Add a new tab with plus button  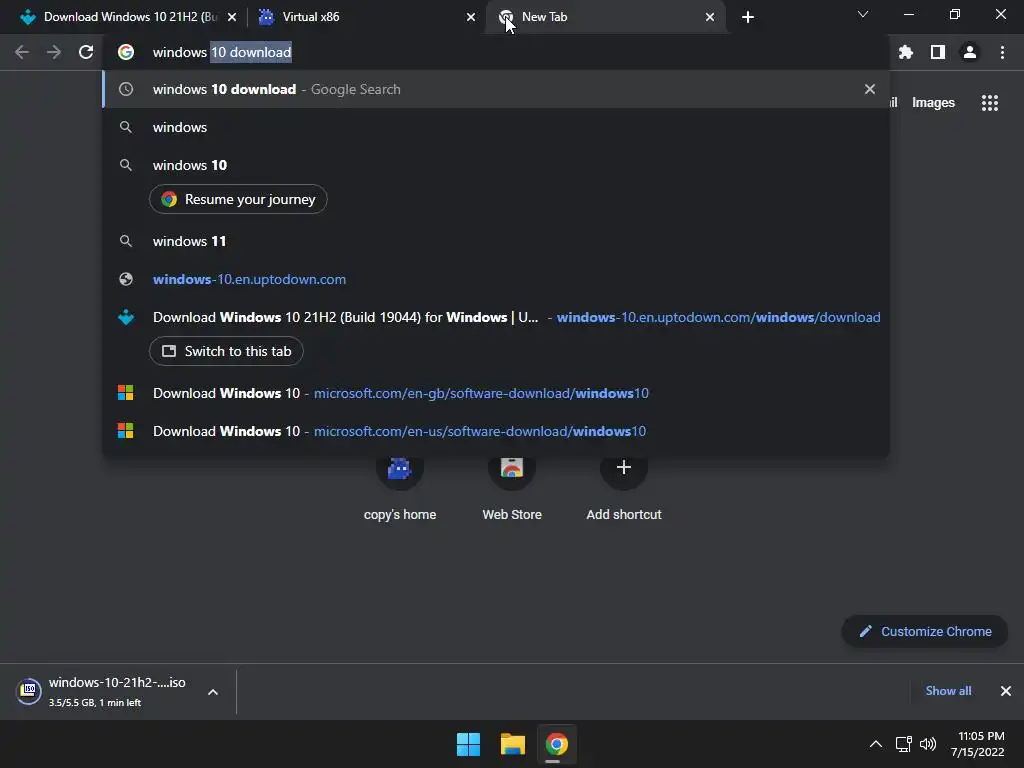(x=748, y=17)
